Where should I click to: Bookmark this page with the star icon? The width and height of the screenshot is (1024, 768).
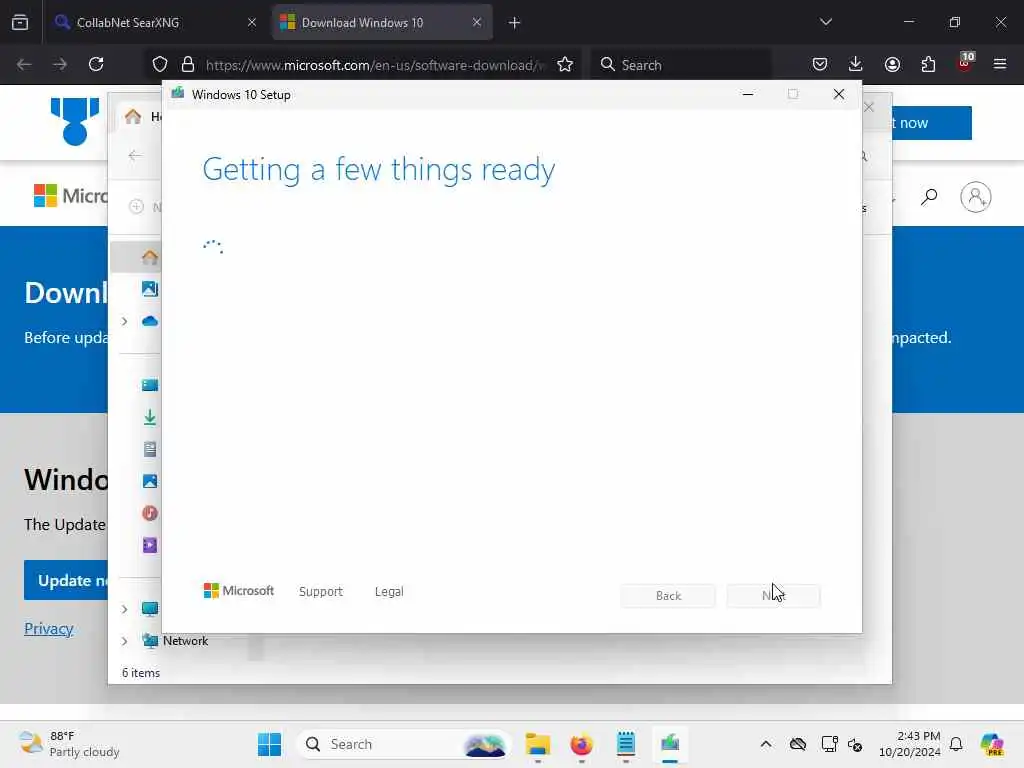(565, 64)
